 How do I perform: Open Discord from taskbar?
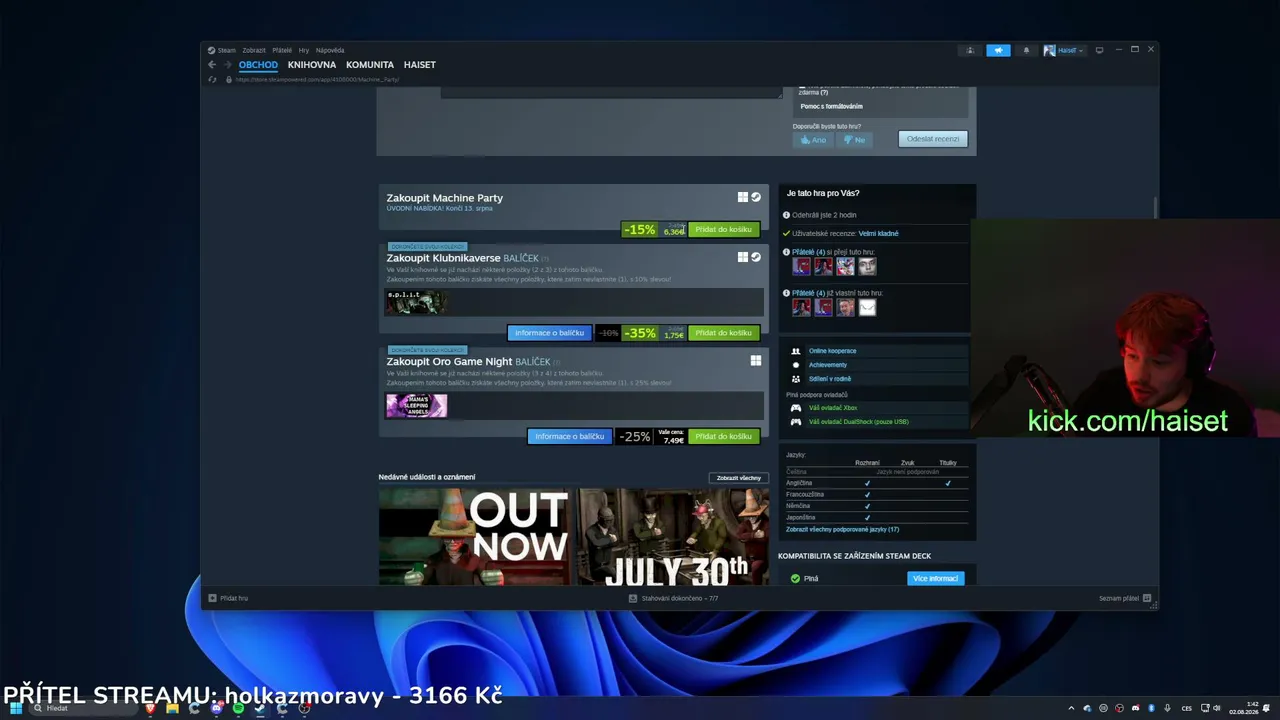(x=217, y=708)
